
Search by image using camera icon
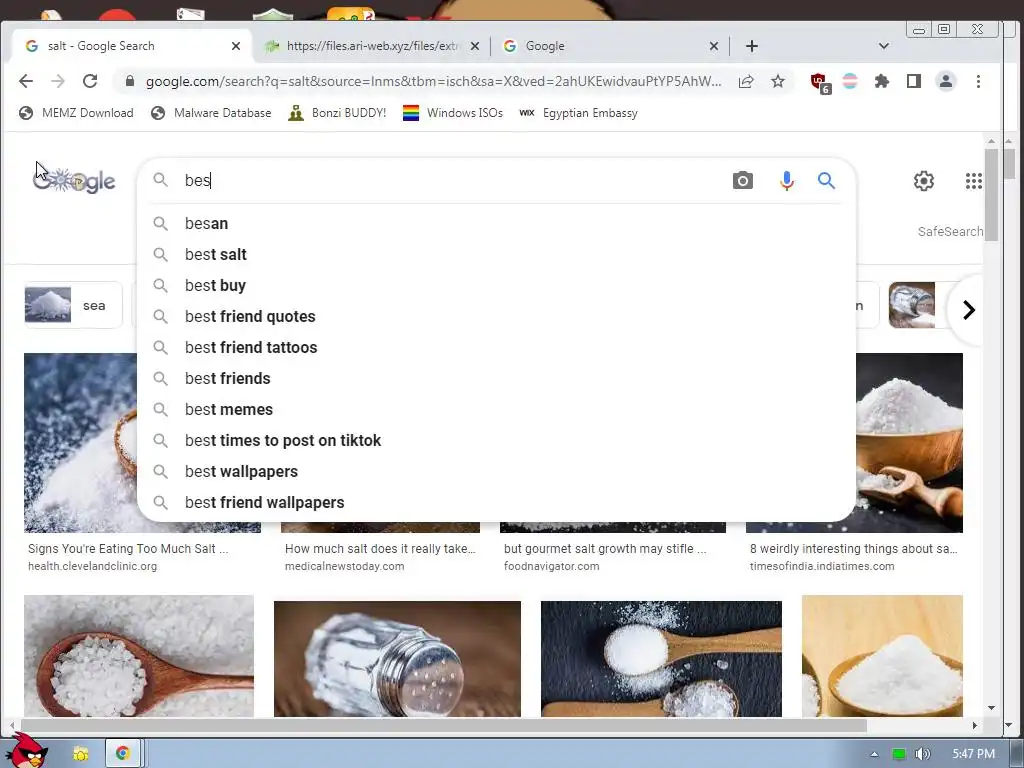pyautogui.click(x=743, y=180)
